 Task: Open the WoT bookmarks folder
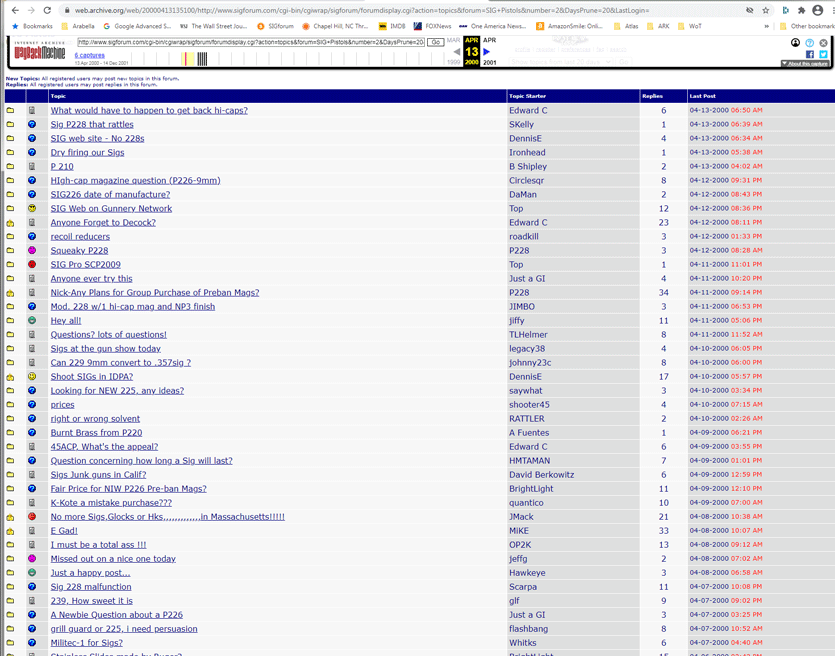pyautogui.click(x=690, y=26)
